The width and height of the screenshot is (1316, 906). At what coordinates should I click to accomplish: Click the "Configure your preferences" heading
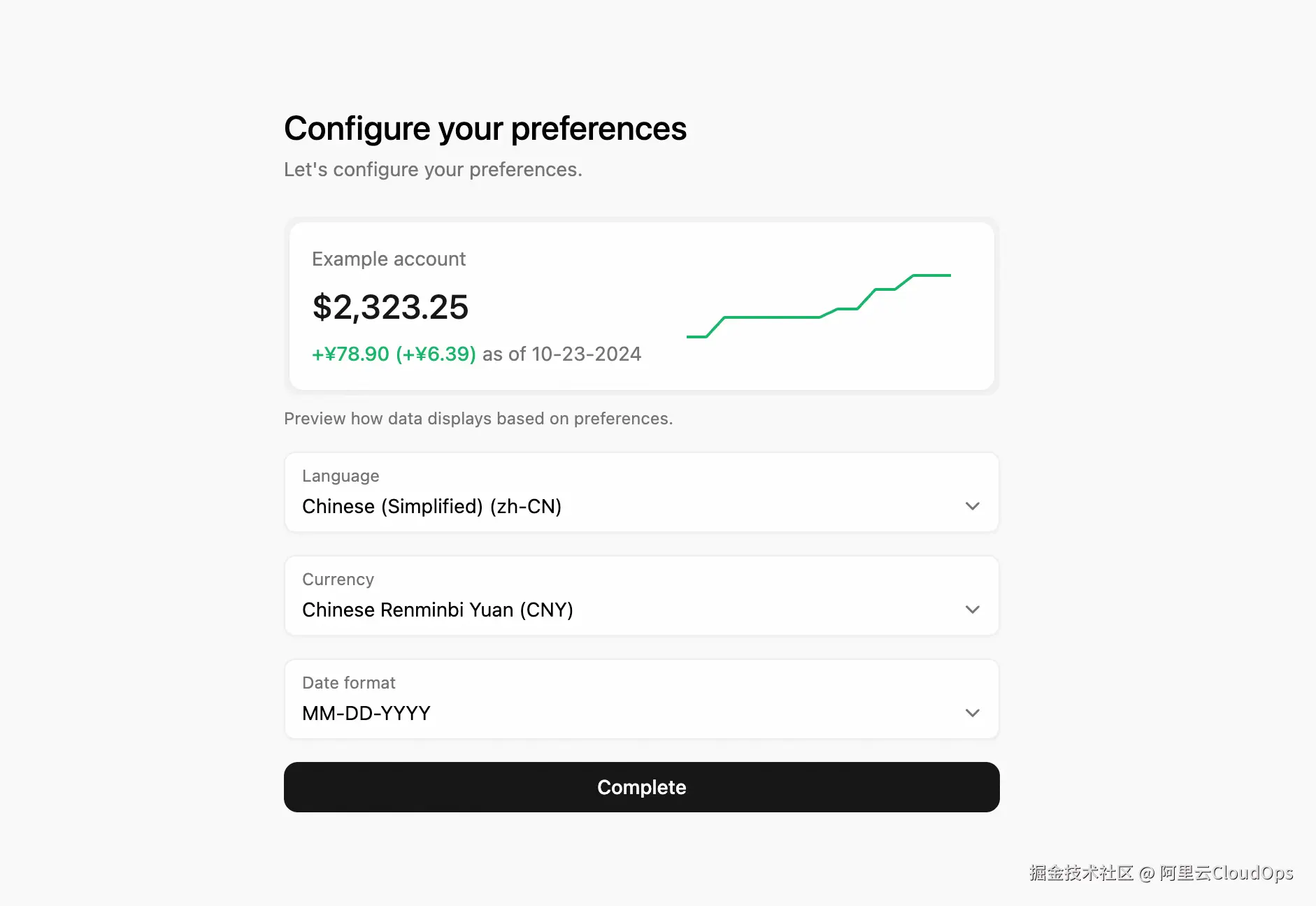[x=485, y=129]
